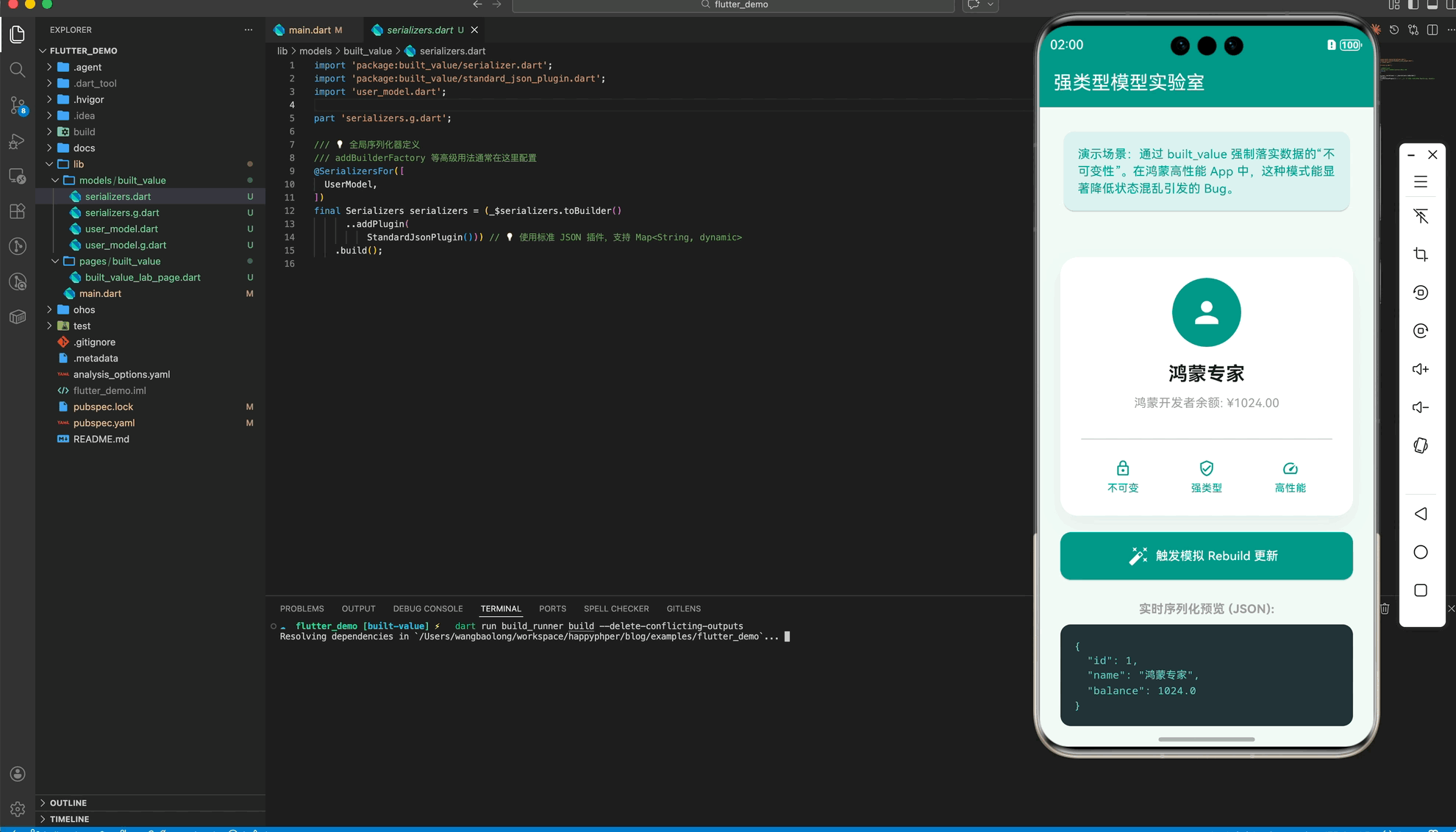Viewport: 1456px width, 832px height.
Task: Open user_model.dart in the explorer
Action: click(x=121, y=229)
